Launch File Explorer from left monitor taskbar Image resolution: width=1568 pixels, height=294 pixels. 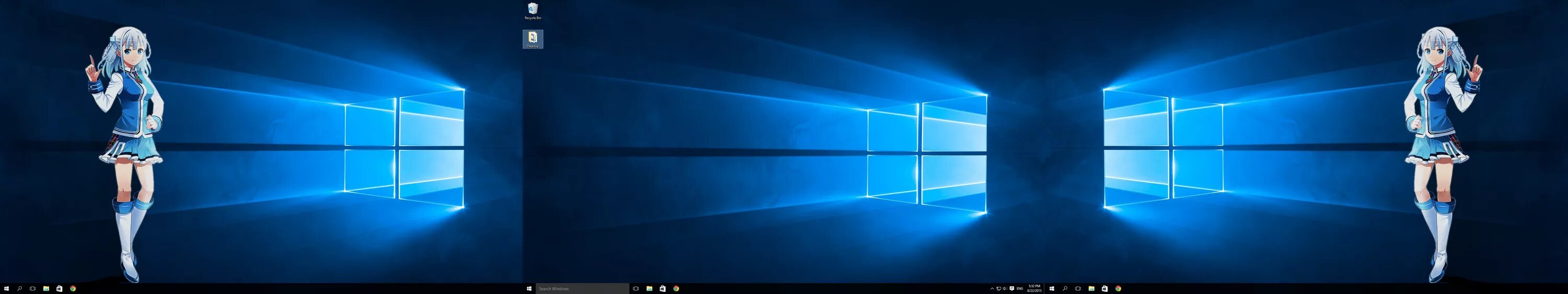[x=47, y=289]
